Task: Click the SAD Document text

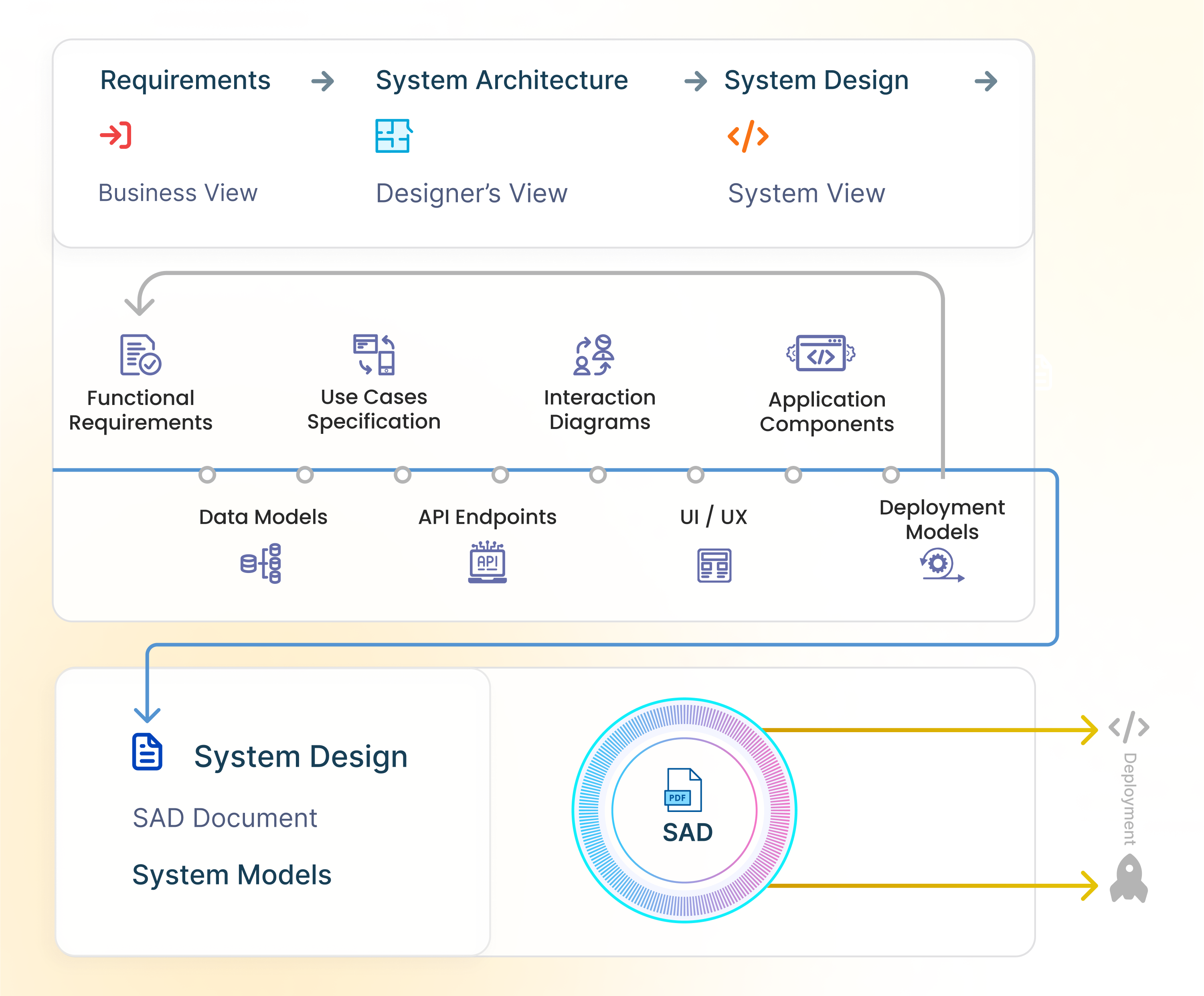Action: coord(225,818)
